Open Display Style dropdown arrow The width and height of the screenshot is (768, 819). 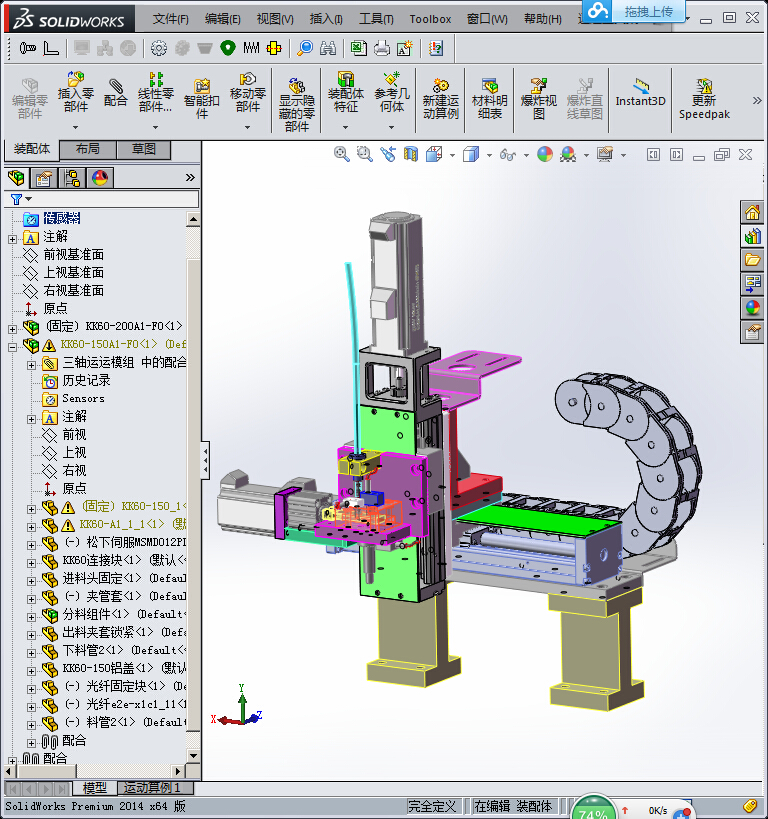point(489,155)
